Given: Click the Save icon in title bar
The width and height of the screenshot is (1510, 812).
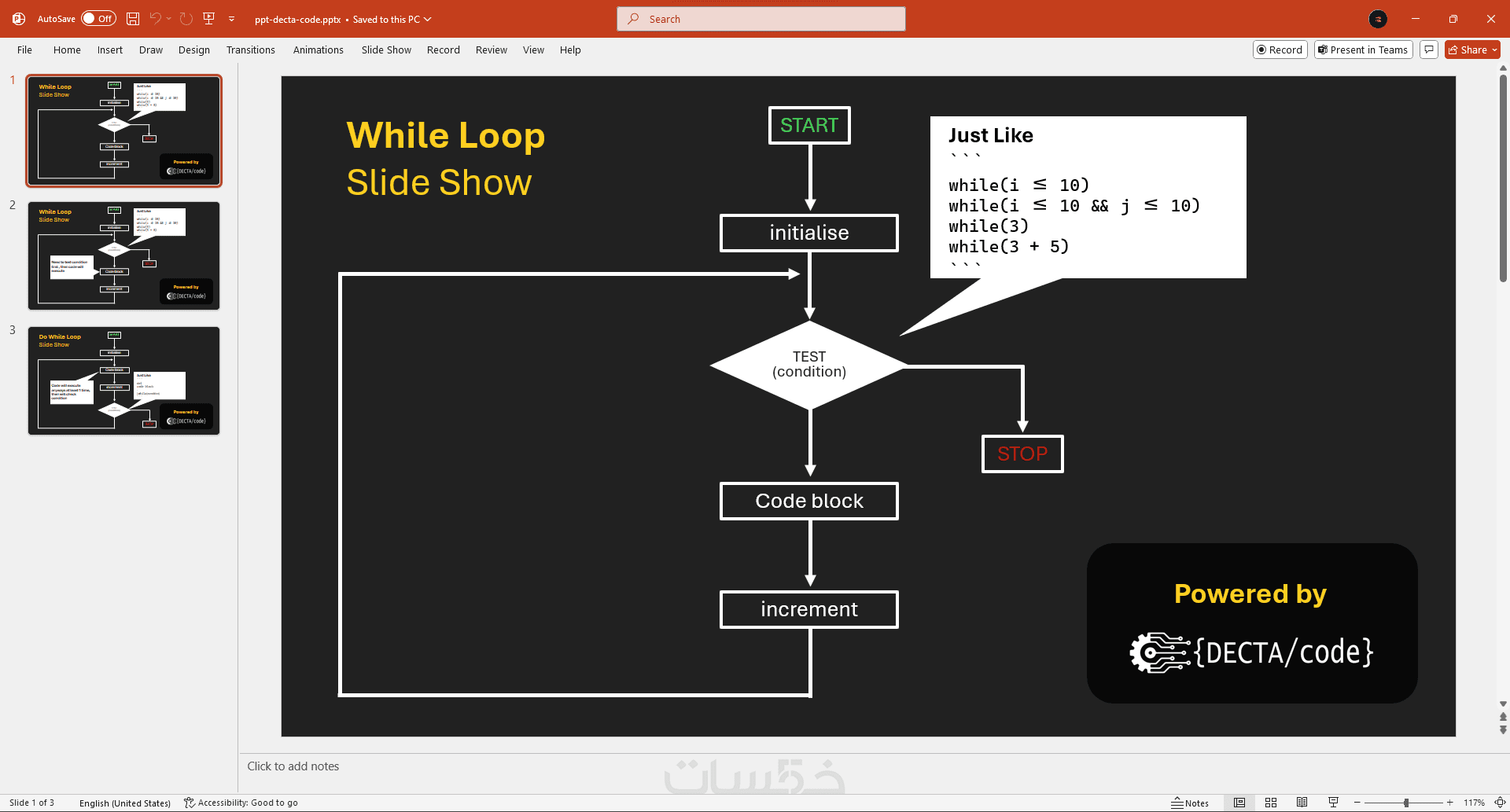Looking at the screenshot, I should pos(133,19).
